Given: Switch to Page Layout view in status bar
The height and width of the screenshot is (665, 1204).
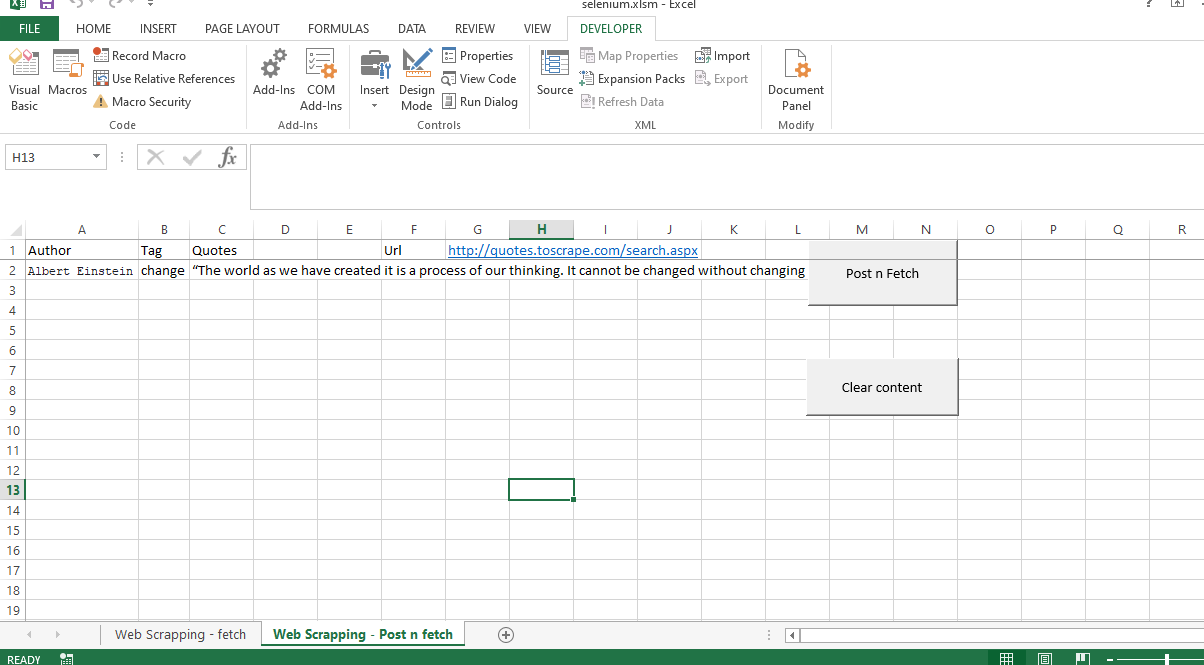Looking at the screenshot, I should 1044,658.
